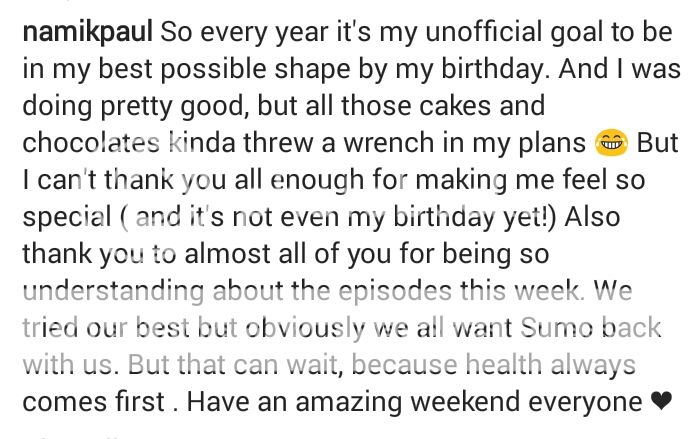This screenshot has width=689, height=439.
Task: Click the word "episodes" in the caption
Action: 388,292
